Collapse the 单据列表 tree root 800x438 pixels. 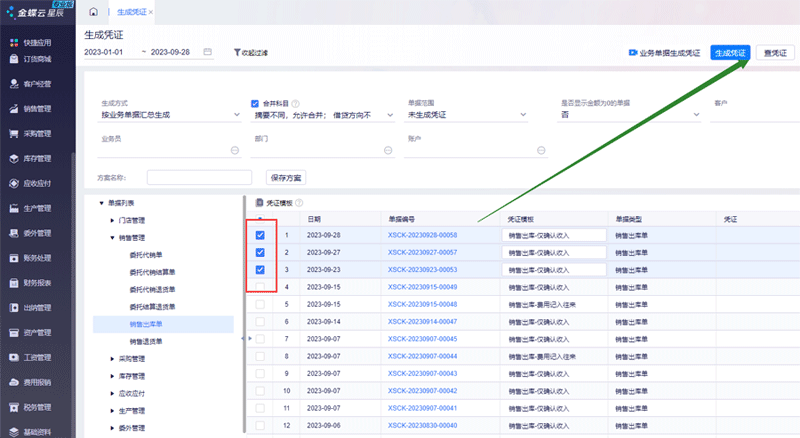pos(102,203)
